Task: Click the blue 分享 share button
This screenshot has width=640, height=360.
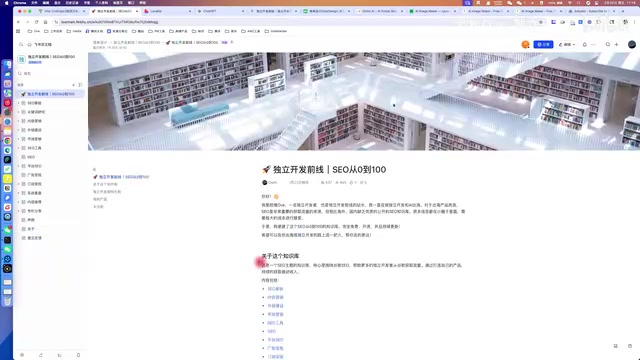Action: click(x=543, y=44)
